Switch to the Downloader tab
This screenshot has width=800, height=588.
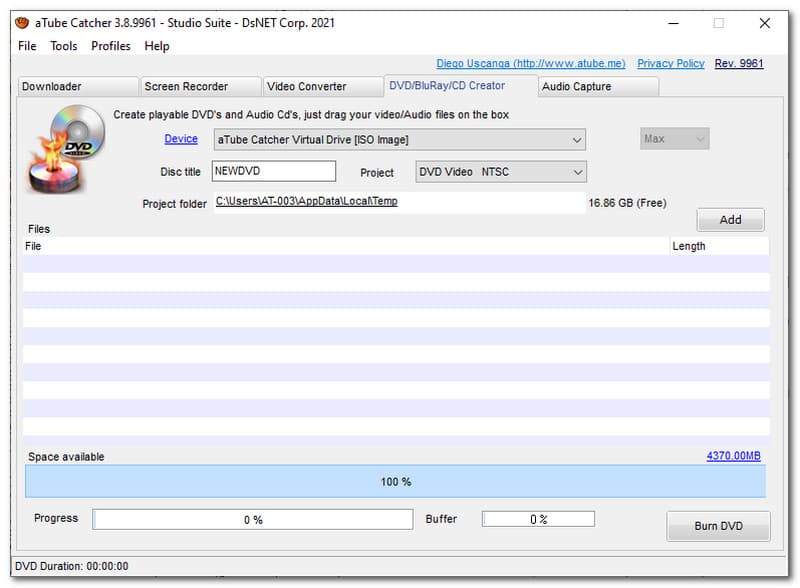click(78, 86)
